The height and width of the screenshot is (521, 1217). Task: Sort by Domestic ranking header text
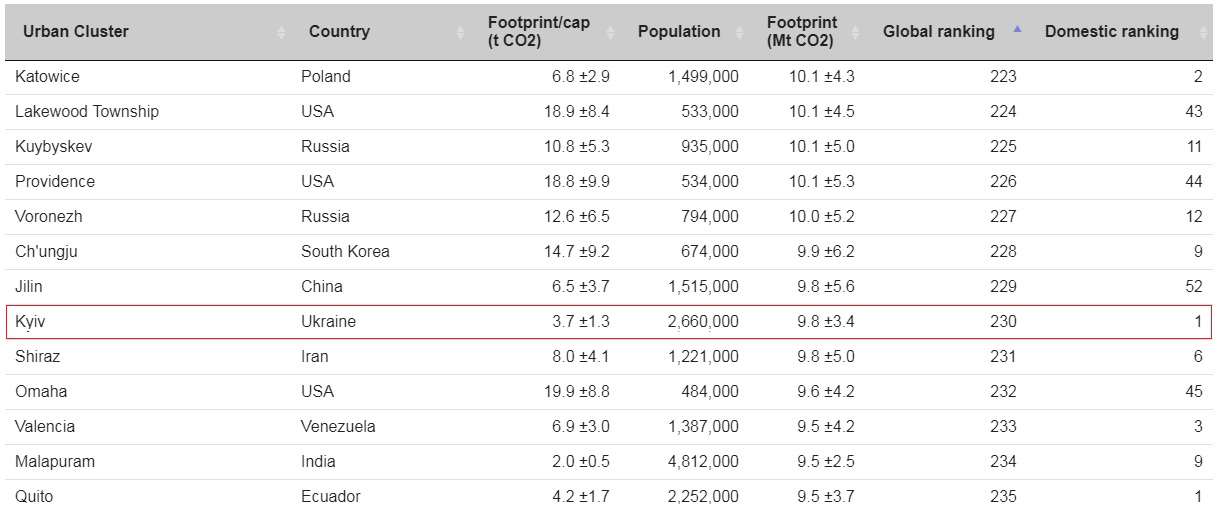pyautogui.click(x=1112, y=32)
